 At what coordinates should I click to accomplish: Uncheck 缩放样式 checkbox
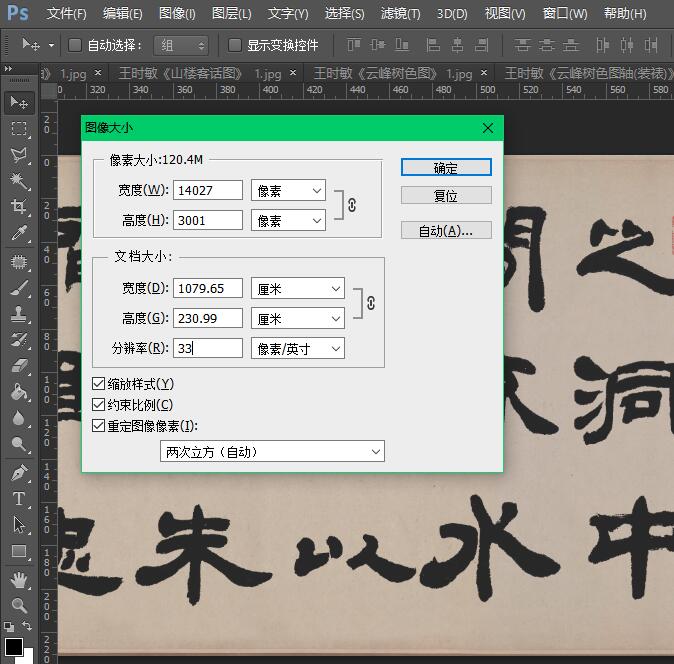[98, 383]
